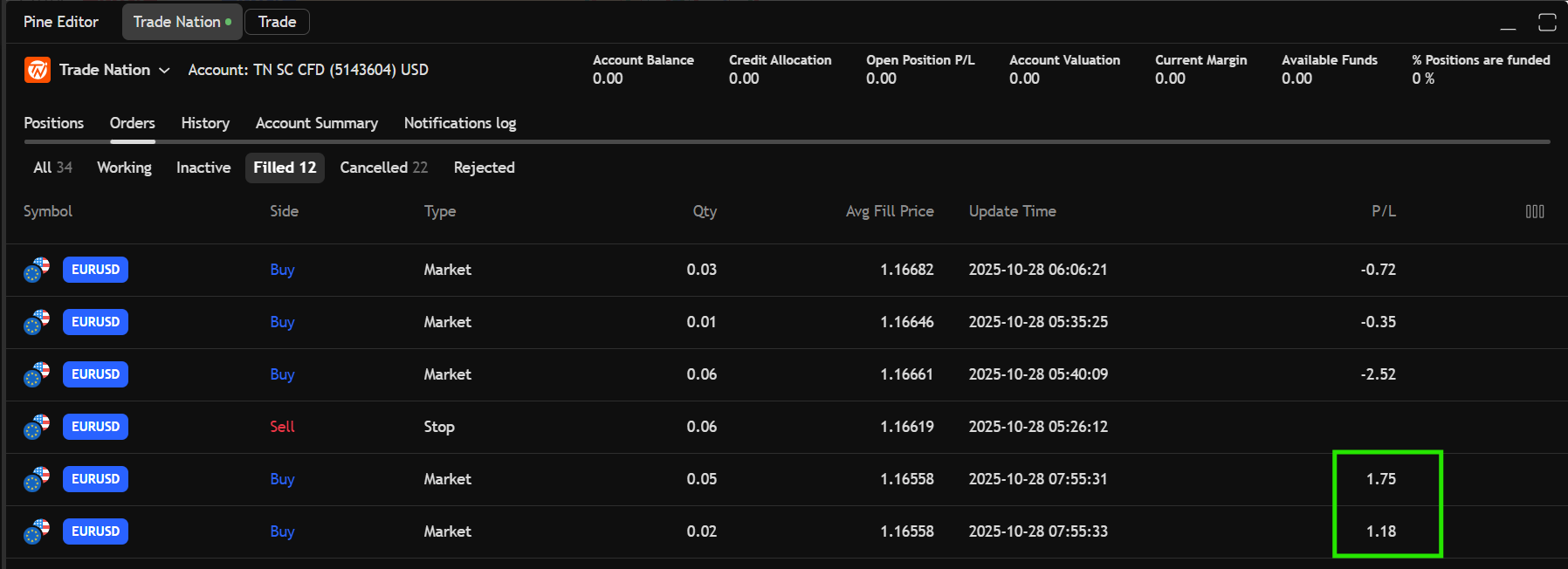Maximize the trading panel

[1546, 23]
